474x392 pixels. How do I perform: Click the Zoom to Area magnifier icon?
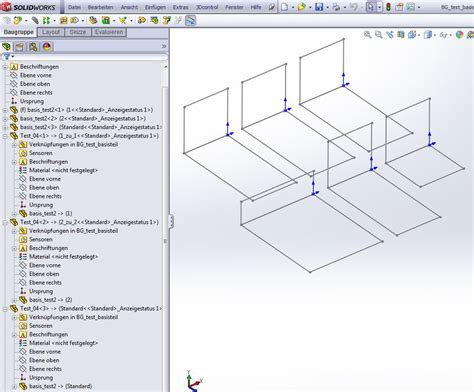click(378, 34)
